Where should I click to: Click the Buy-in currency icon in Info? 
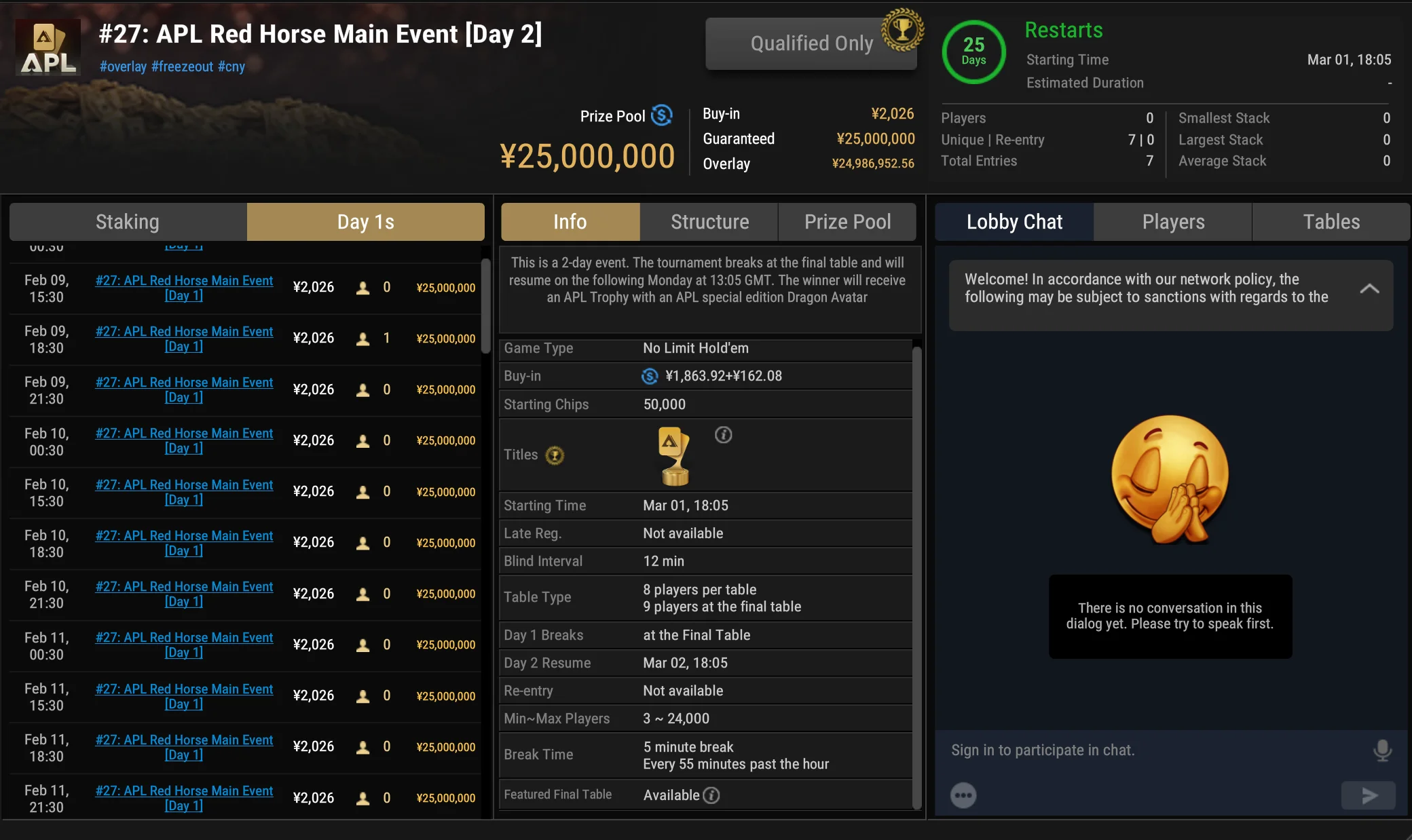[650, 376]
